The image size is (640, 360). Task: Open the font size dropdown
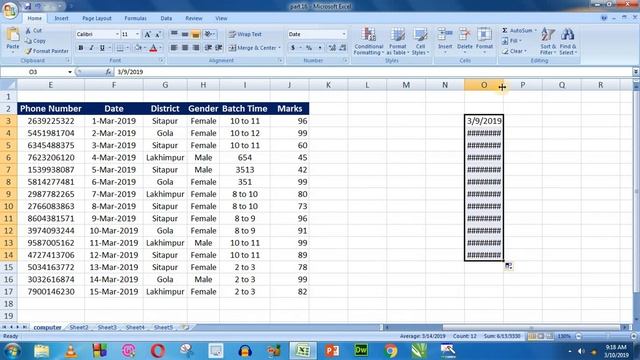click(137, 34)
